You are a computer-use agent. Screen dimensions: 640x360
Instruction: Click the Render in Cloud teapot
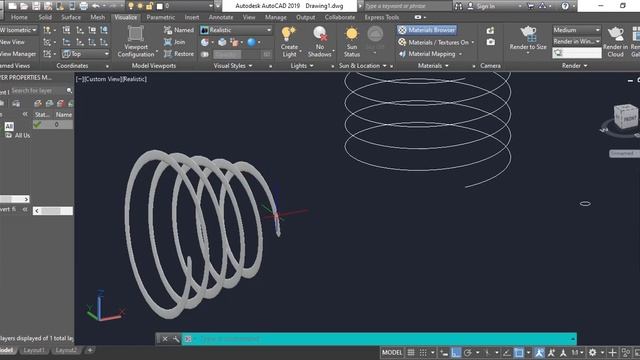pyautogui.click(x=616, y=33)
